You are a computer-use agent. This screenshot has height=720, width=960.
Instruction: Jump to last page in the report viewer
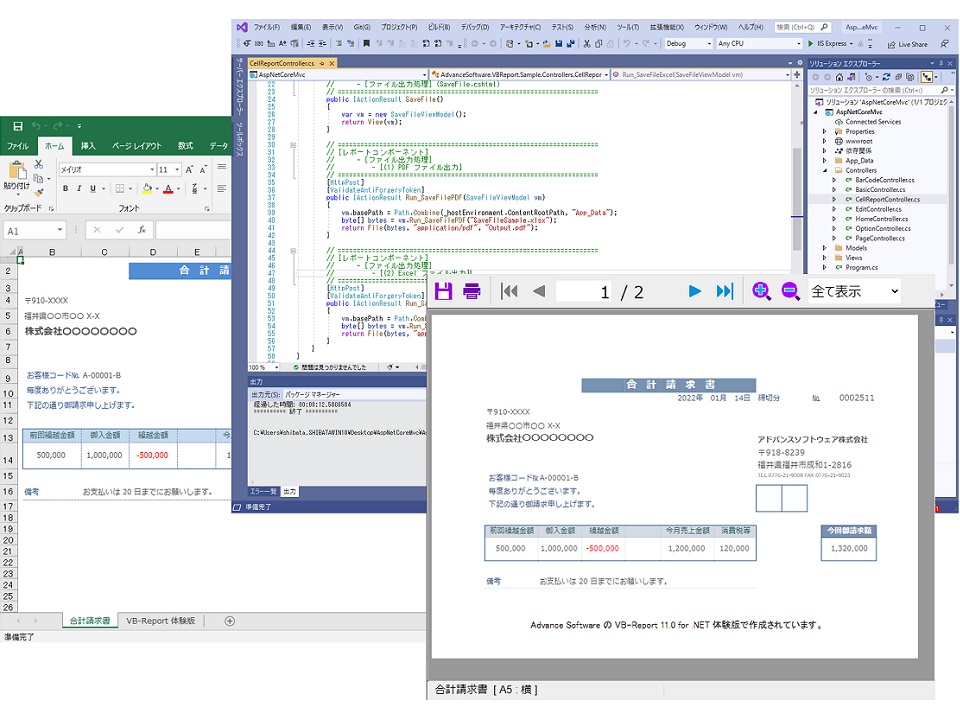coord(725,291)
